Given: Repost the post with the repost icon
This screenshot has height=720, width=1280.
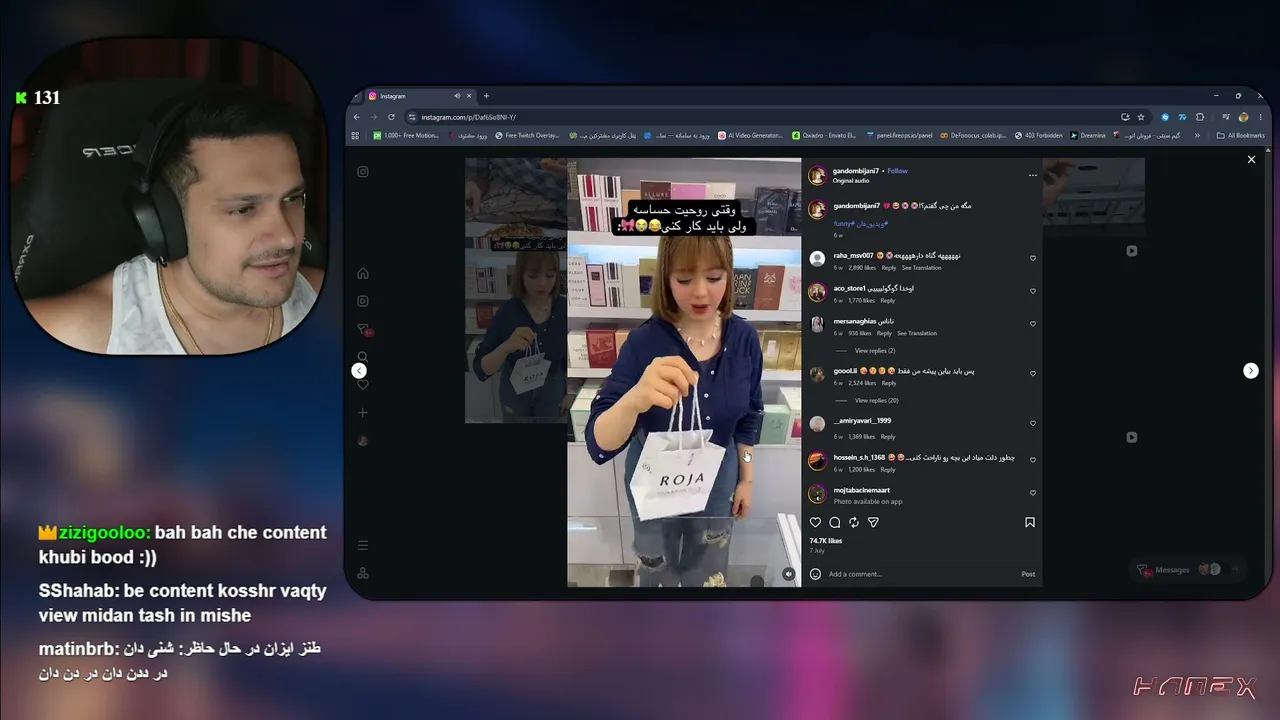Looking at the screenshot, I should (x=854, y=522).
